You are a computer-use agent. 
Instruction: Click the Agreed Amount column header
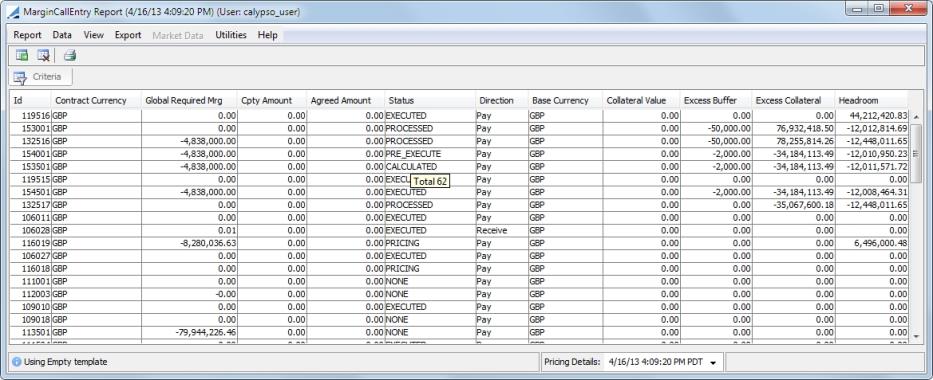coord(346,101)
